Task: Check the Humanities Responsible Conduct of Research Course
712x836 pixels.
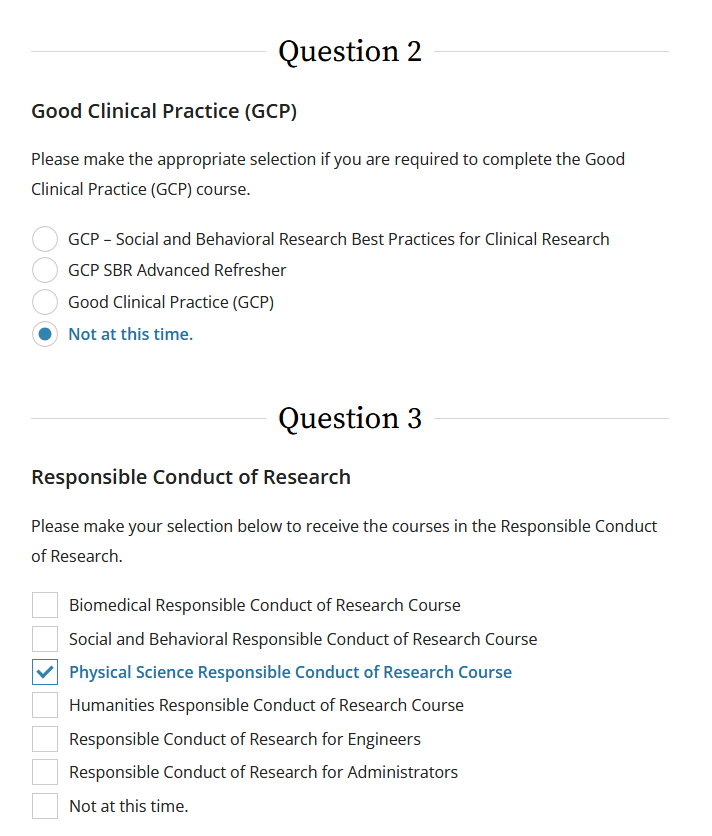Action: (44, 705)
